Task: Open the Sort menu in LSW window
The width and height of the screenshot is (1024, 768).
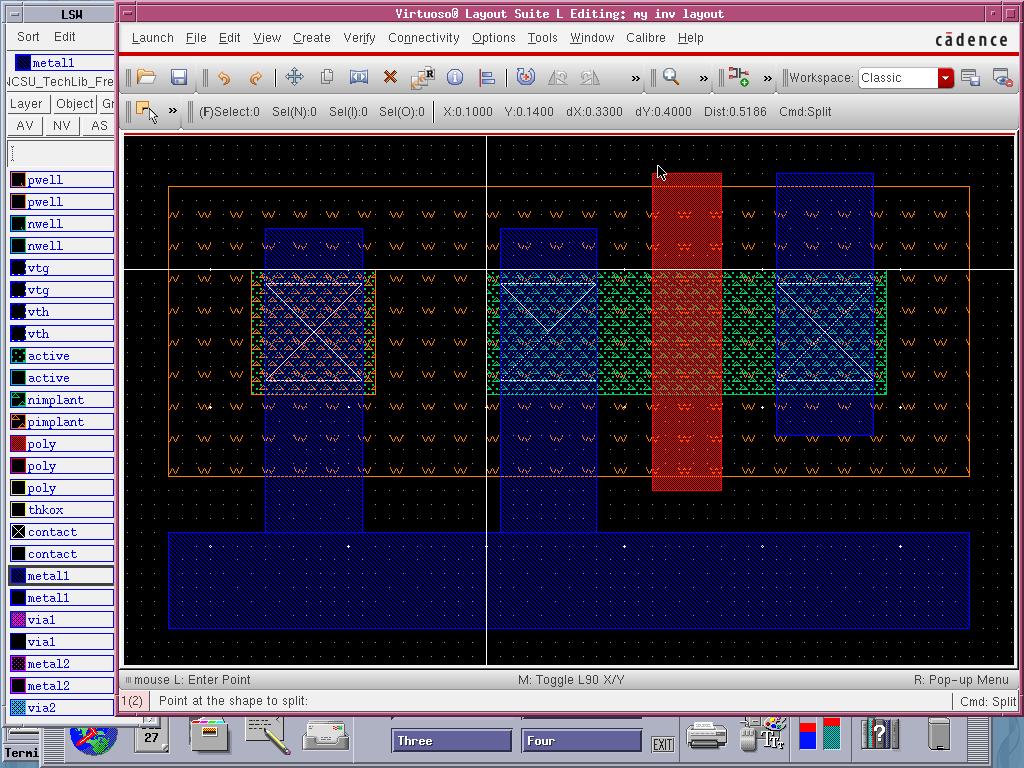Action: pyautogui.click(x=28, y=37)
